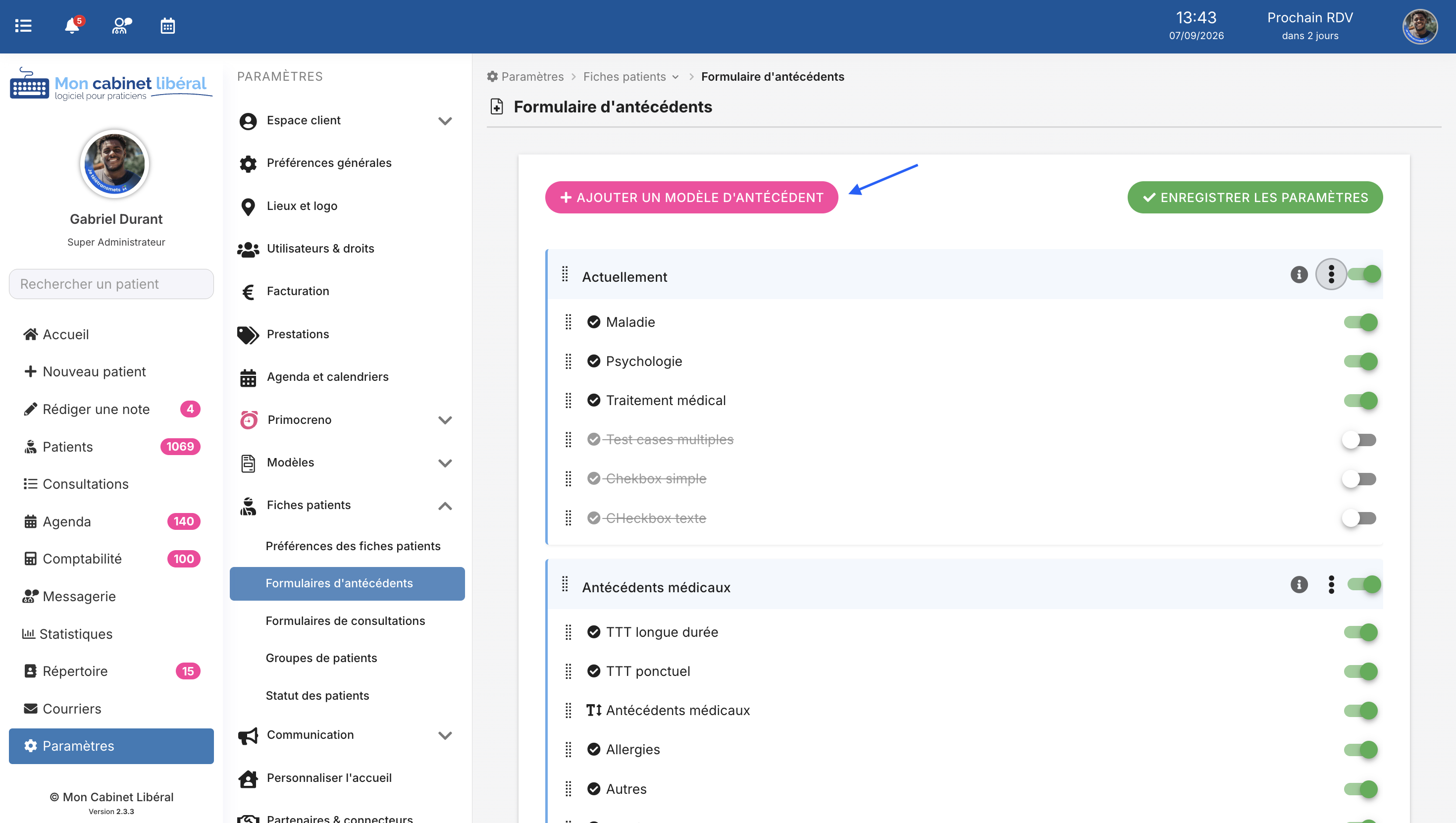Open three-dot menu for Actuellement

pyautogui.click(x=1331, y=274)
